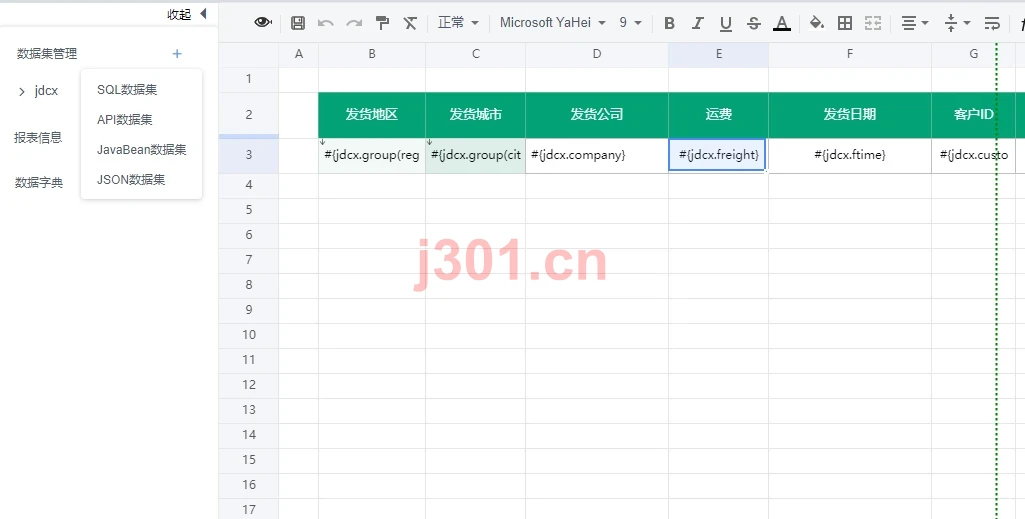1025x519 pixels.
Task: Choose JavaBean数据集 from the menu
Action: (141, 150)
